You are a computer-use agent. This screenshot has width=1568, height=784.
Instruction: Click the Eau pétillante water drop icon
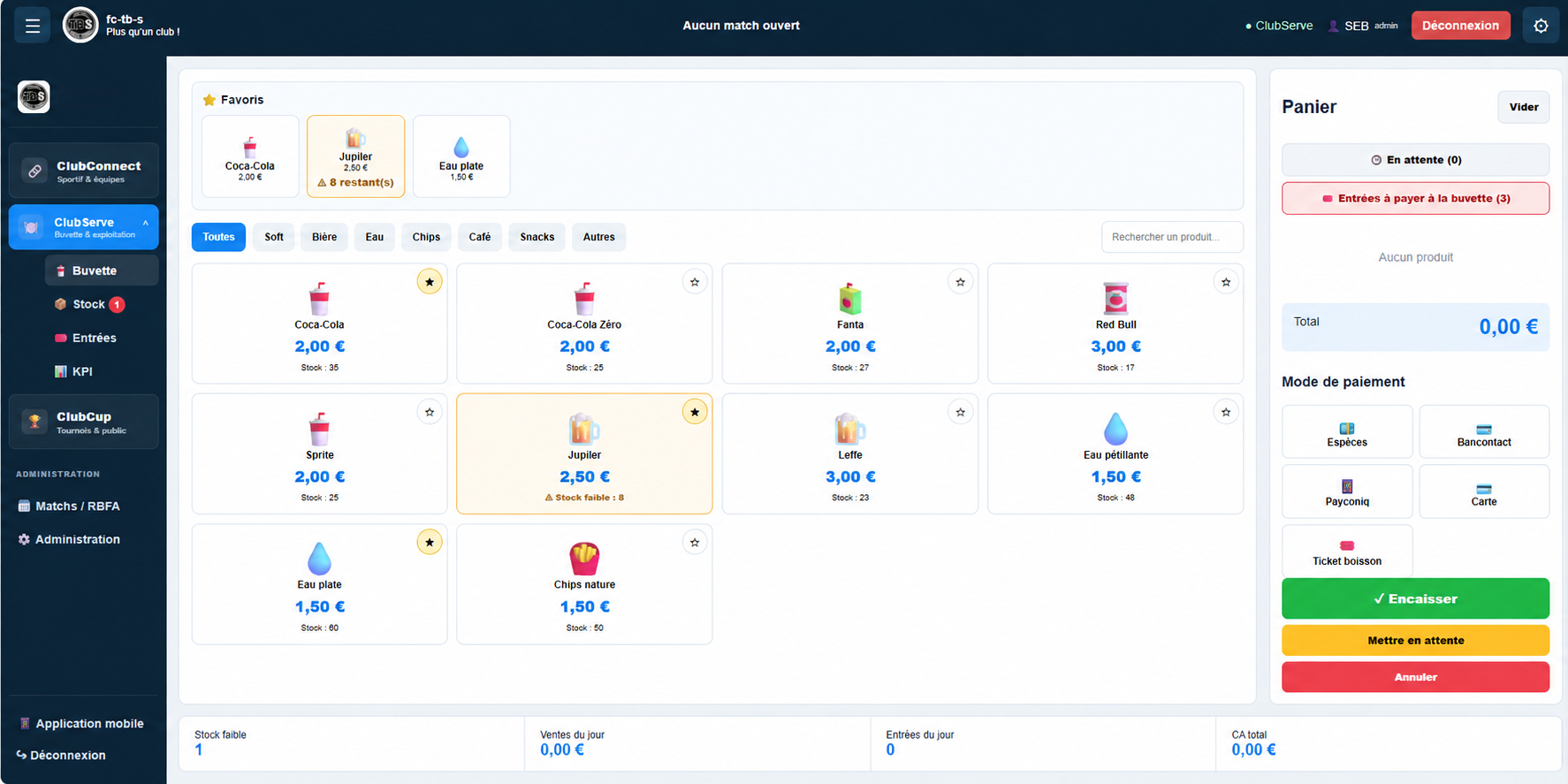pyautogui.click(x=1116, y=429)
